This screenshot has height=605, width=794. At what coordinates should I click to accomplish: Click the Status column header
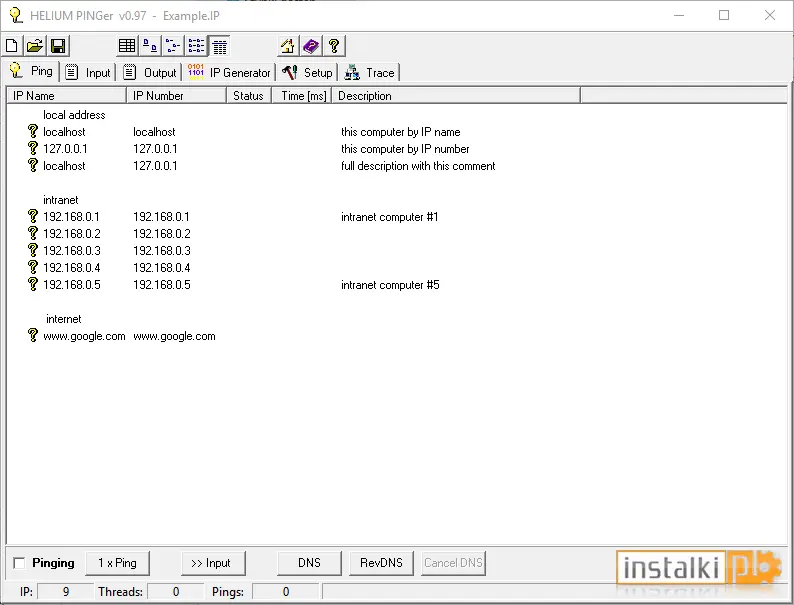249,95
